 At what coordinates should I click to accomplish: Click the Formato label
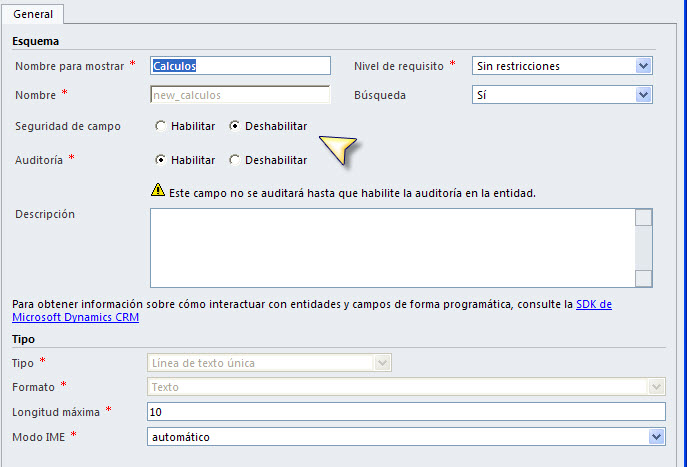tap(33, 387)
